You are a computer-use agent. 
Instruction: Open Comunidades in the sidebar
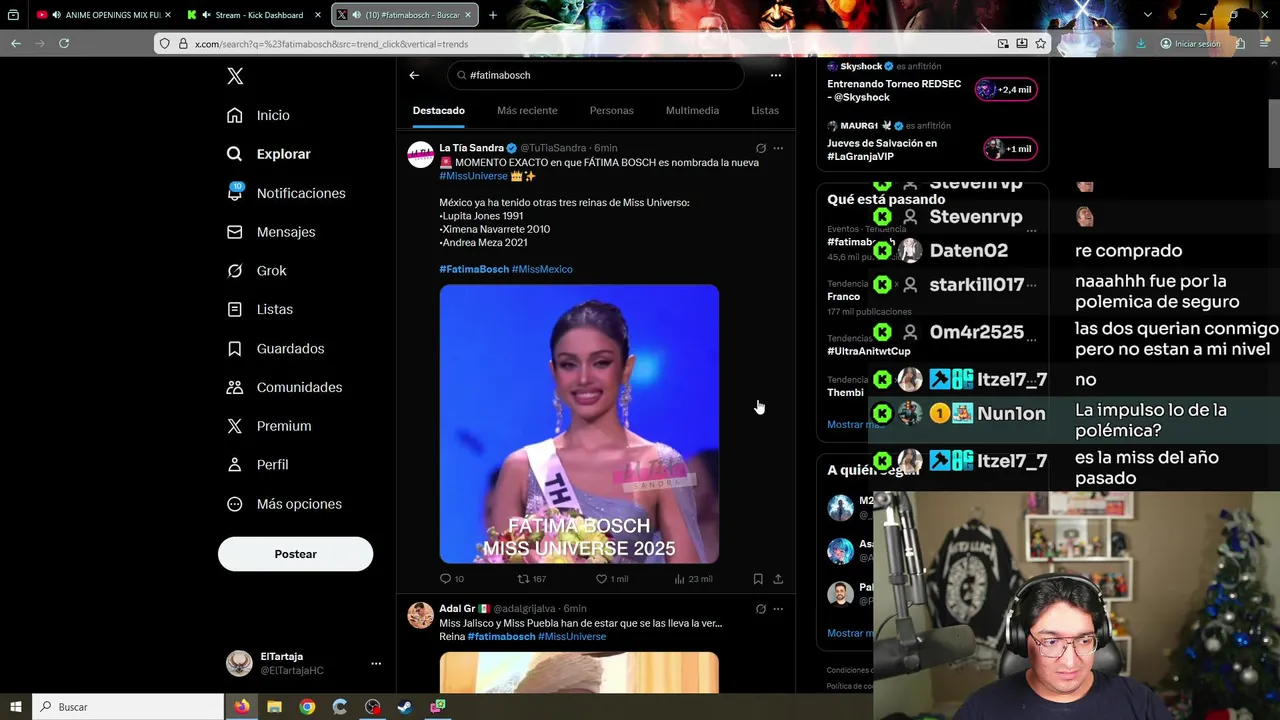[284, 387]
